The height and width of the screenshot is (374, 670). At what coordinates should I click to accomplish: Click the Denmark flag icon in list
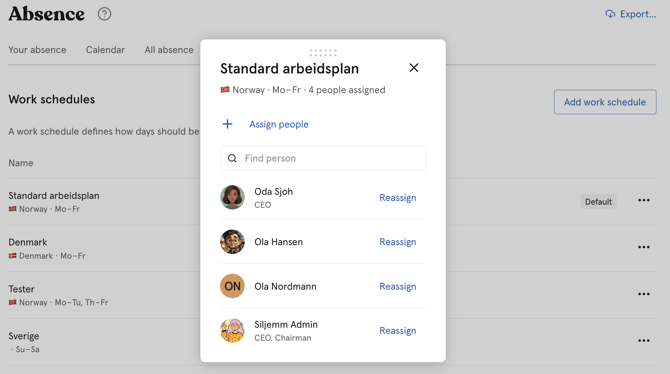(x=12, y=256)
